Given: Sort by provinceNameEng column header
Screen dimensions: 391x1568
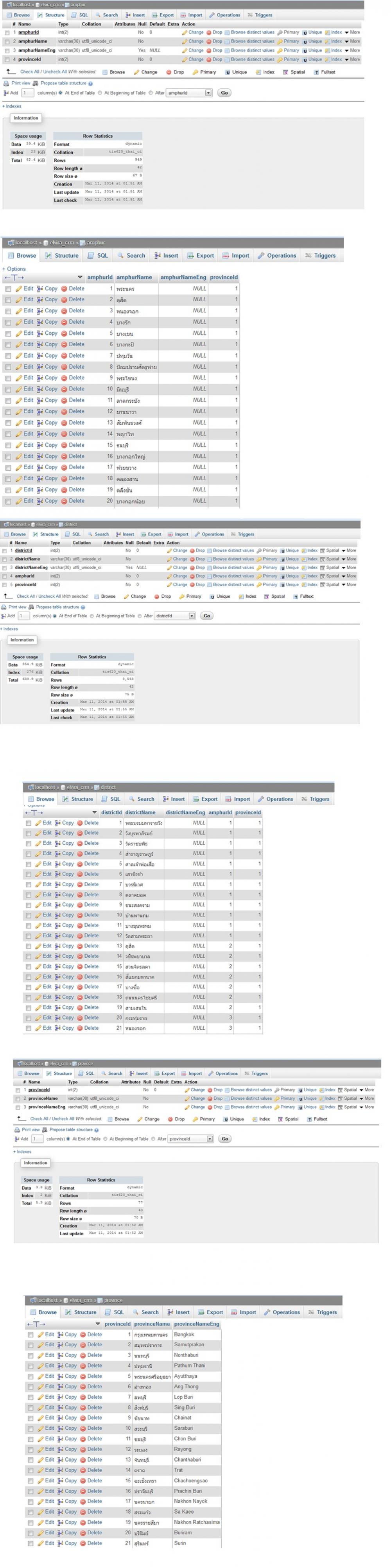Looking at the screenshot, I should [x=197, y=1324].
